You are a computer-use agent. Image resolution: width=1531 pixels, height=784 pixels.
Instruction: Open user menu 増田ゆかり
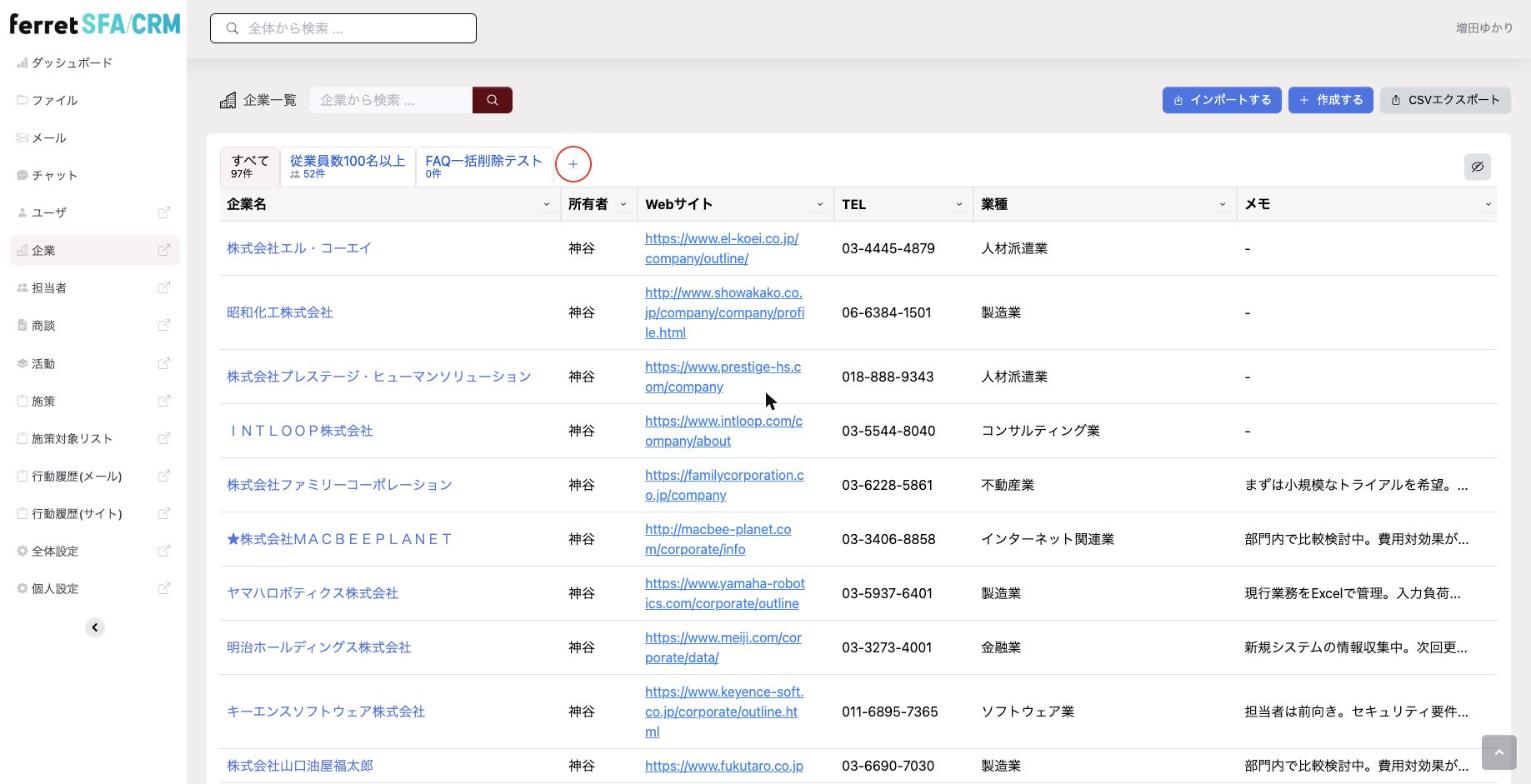coord(1484,28)
